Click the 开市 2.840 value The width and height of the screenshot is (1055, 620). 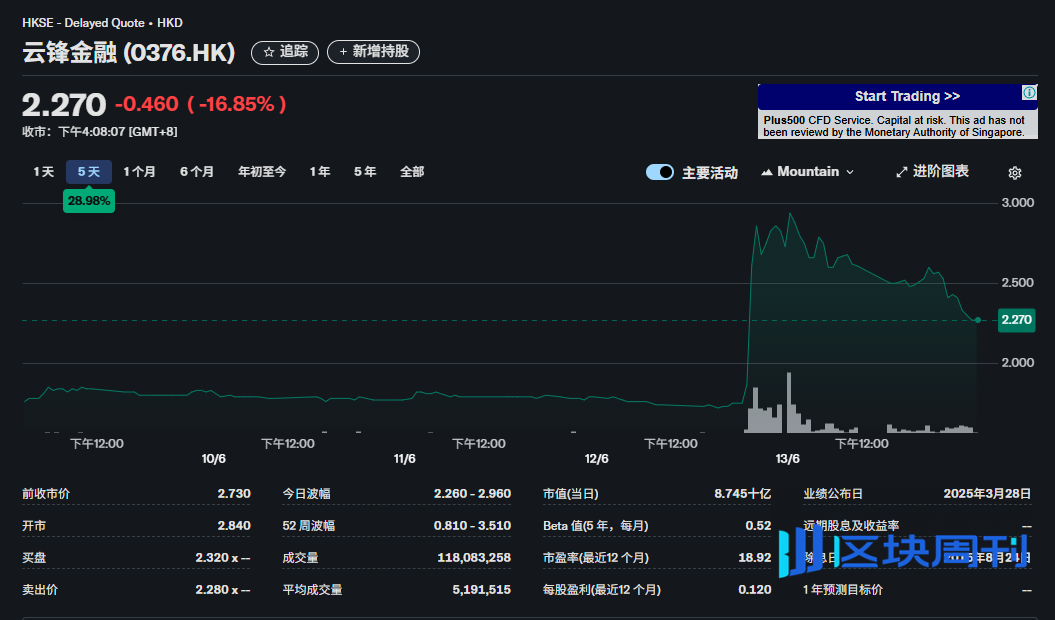pos(233,526)
